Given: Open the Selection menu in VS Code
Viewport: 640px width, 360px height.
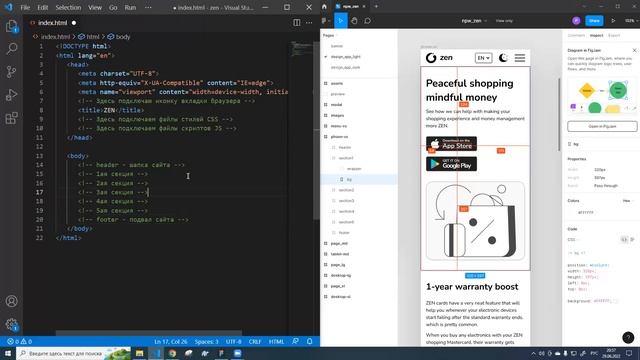Looking at the screenshot, I should 68,7.
